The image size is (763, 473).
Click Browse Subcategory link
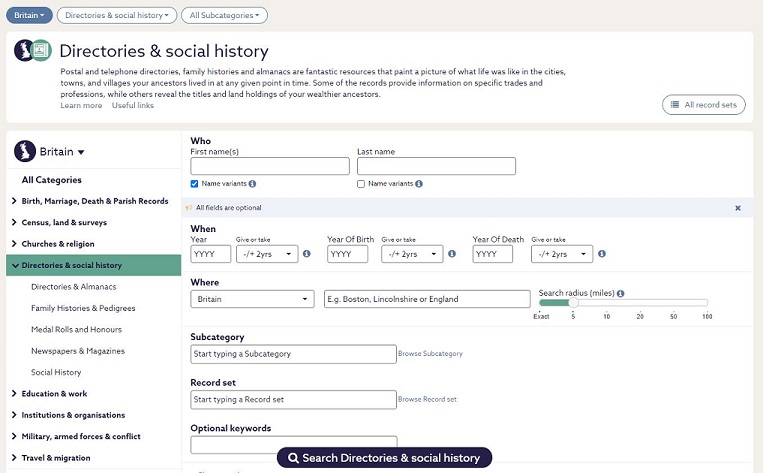pyautogui.click(x=430, y=354)
